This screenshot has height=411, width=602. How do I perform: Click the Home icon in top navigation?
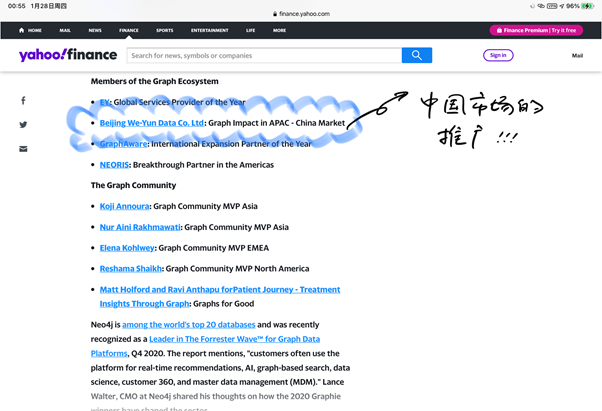(22, 30)
